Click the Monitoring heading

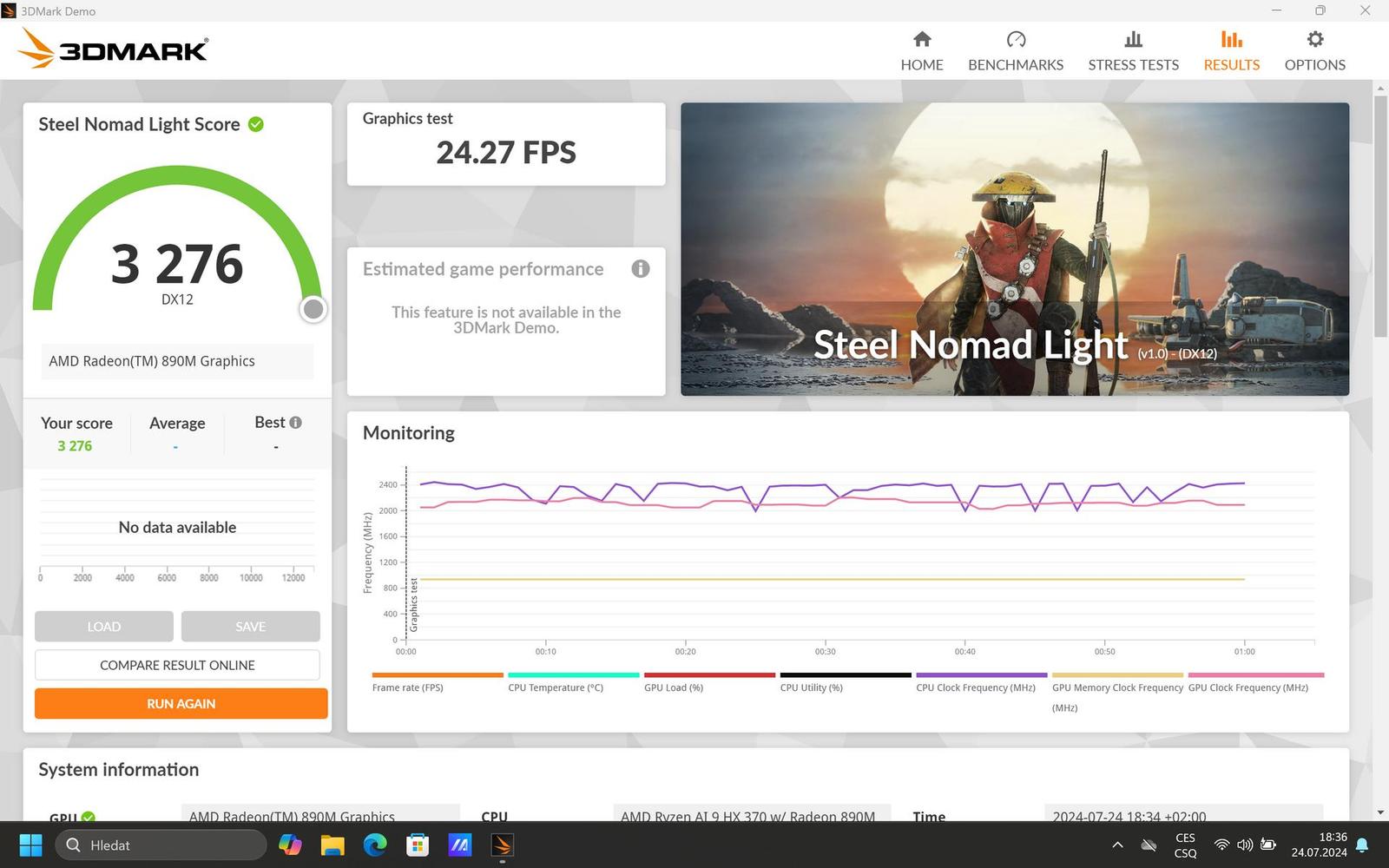click(409, 432)
